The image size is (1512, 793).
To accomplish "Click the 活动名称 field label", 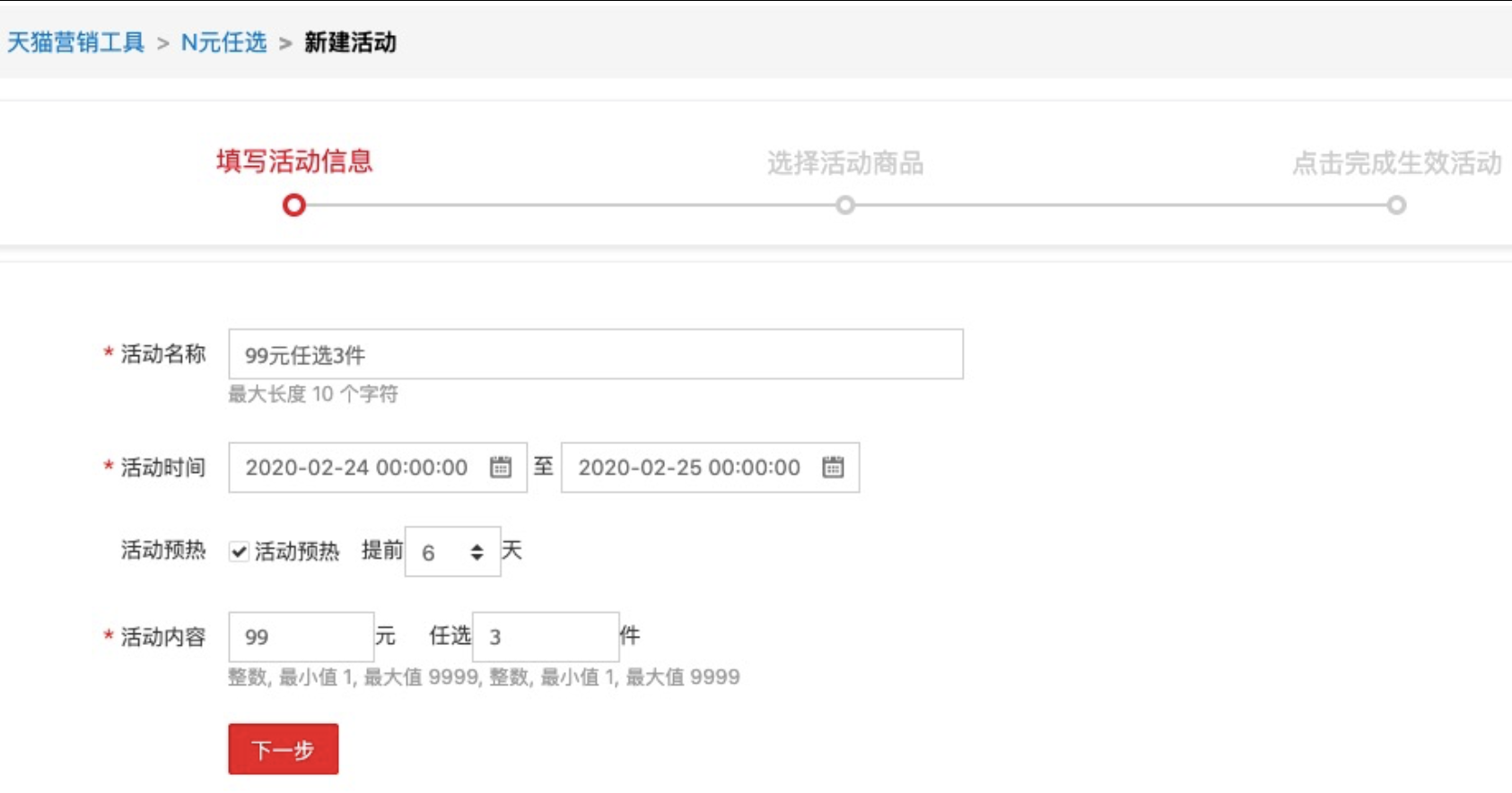I will 163,354.
